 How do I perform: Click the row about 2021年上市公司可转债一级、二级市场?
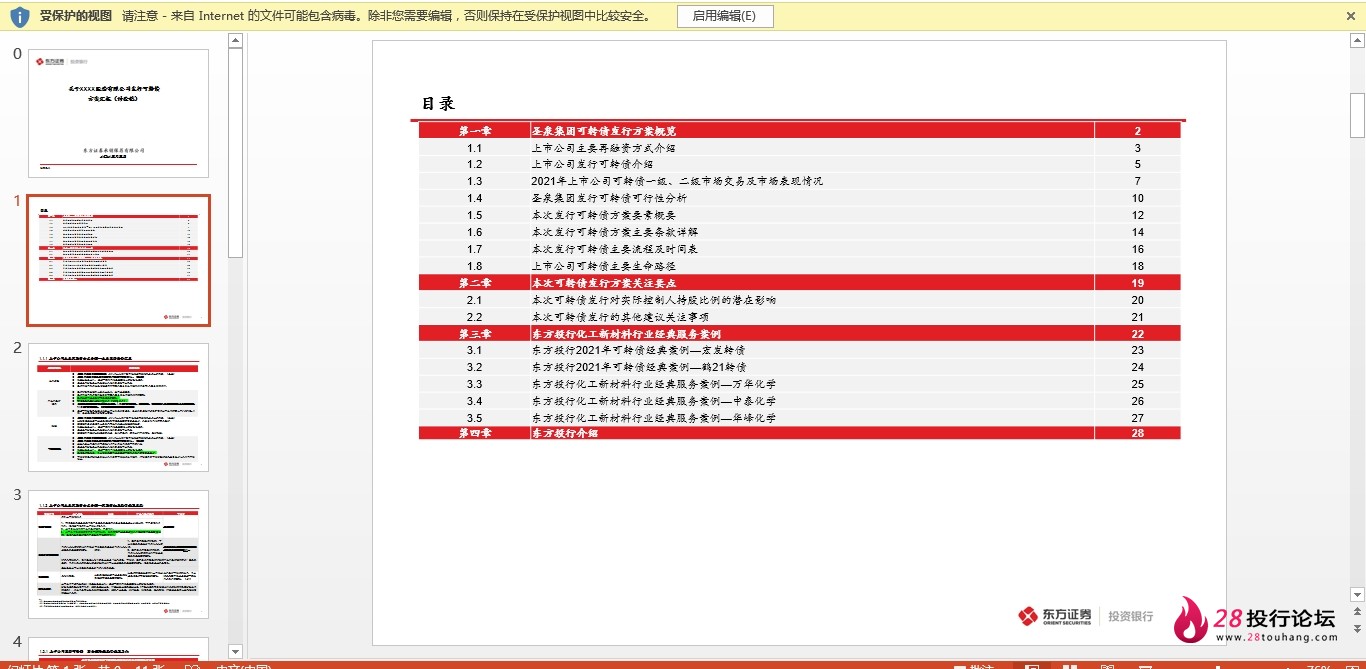click(800, 181)
